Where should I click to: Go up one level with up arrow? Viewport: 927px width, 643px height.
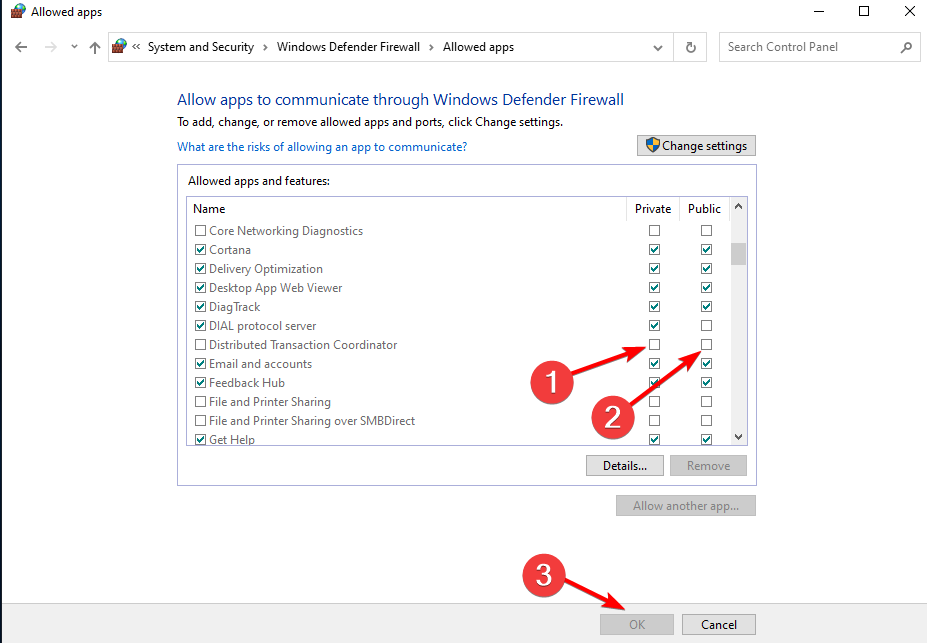click(95, 47)
